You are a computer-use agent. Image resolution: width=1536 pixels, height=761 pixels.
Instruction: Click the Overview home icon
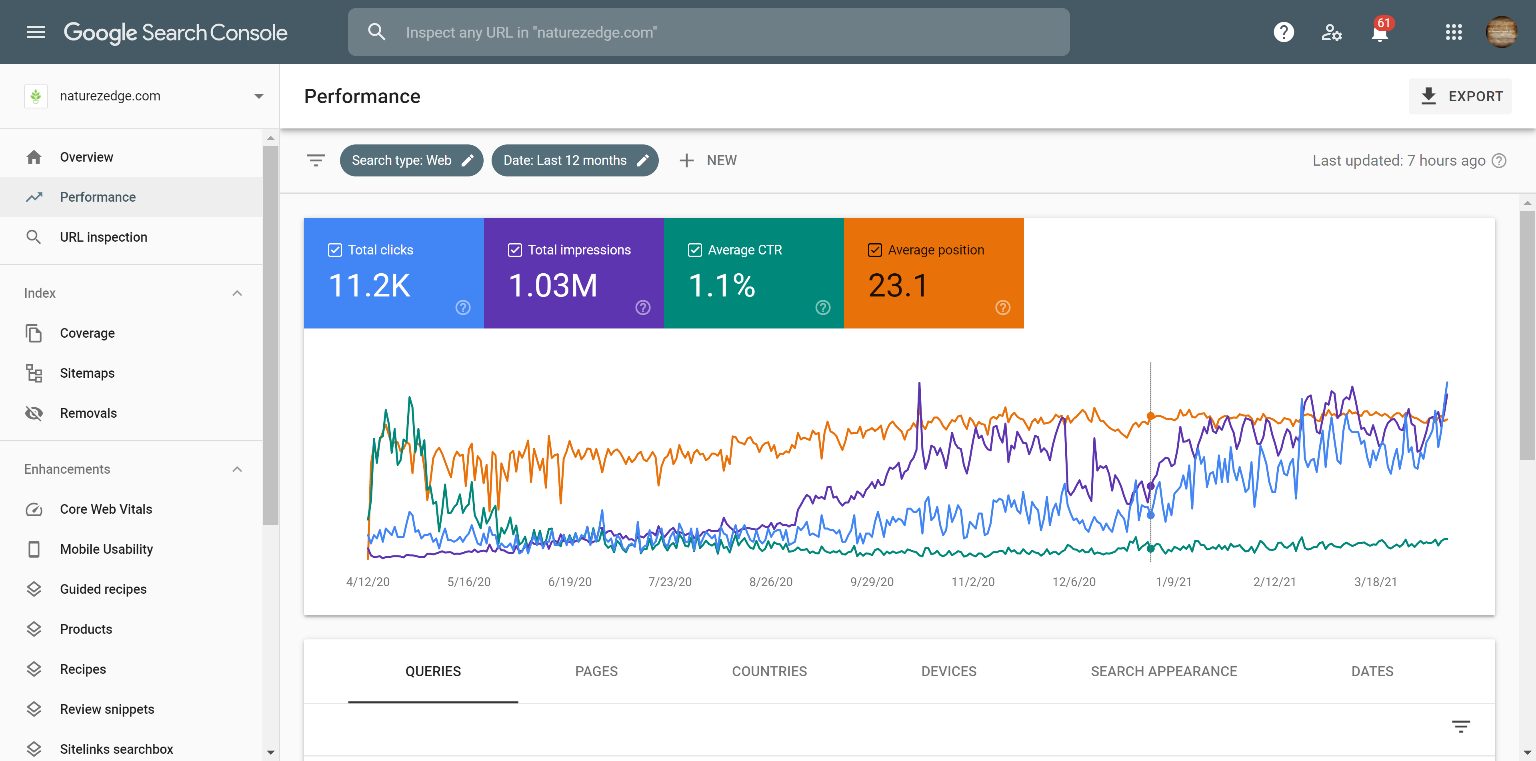[x=34, y=157]
